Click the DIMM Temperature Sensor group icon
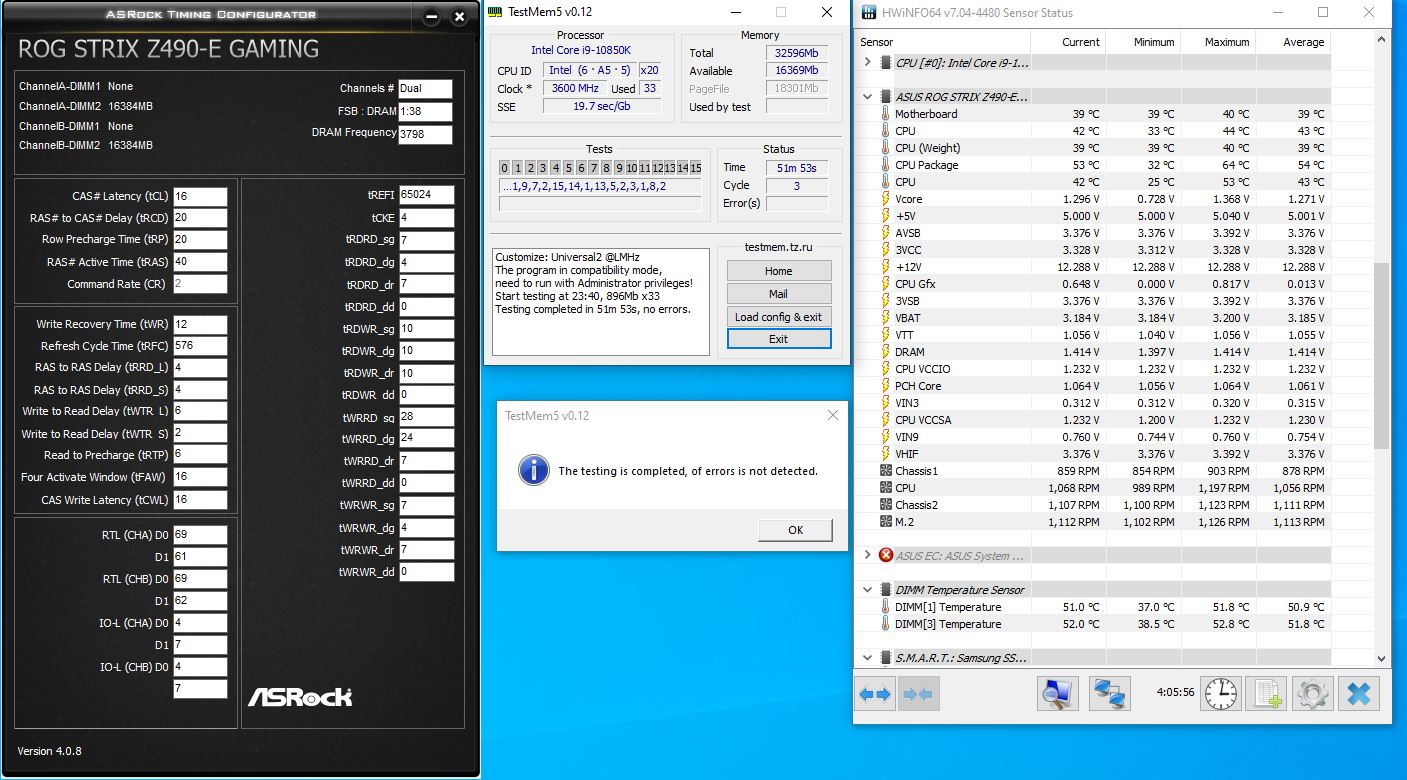 coord(885,590)
